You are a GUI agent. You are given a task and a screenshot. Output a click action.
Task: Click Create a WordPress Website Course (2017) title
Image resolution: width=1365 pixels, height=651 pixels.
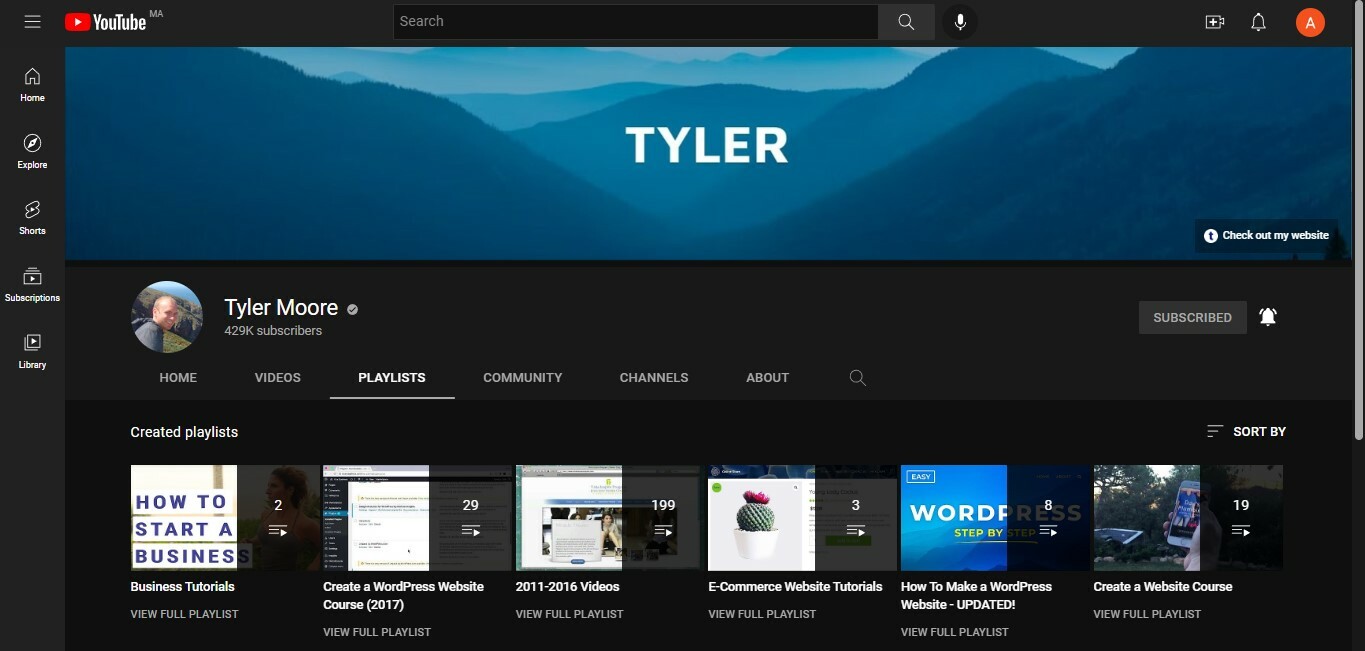coord(403,596)
